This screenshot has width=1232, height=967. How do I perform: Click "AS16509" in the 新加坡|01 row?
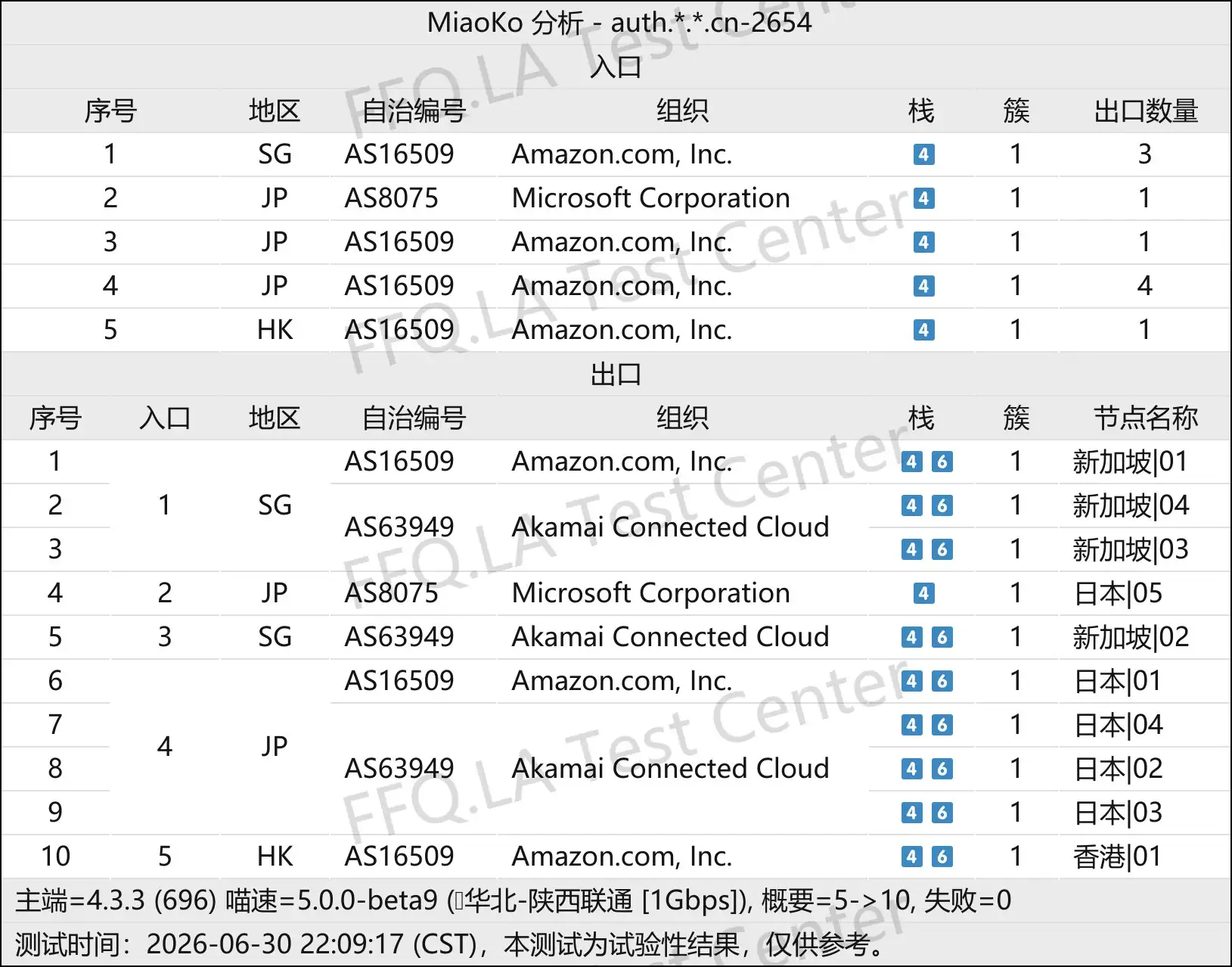point(399,462)
